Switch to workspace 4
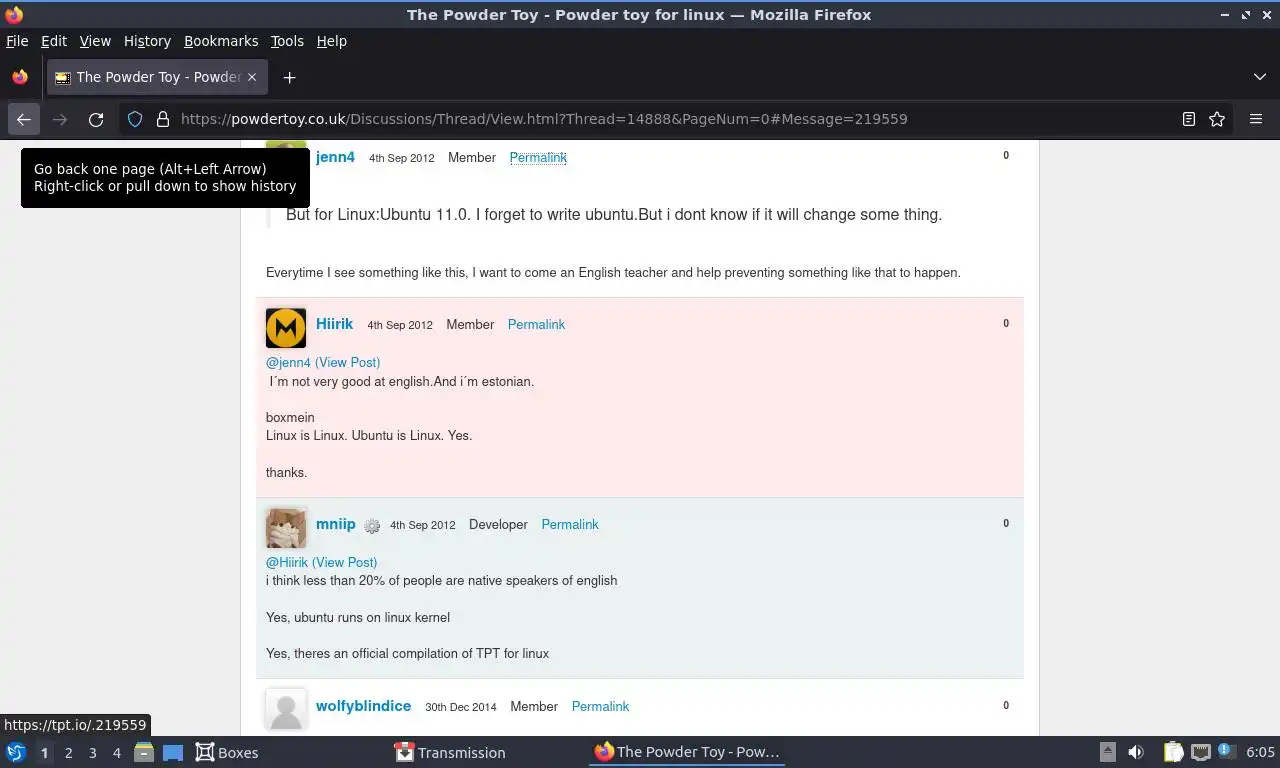The image size is (1280, 768). (x=116, y=753)
